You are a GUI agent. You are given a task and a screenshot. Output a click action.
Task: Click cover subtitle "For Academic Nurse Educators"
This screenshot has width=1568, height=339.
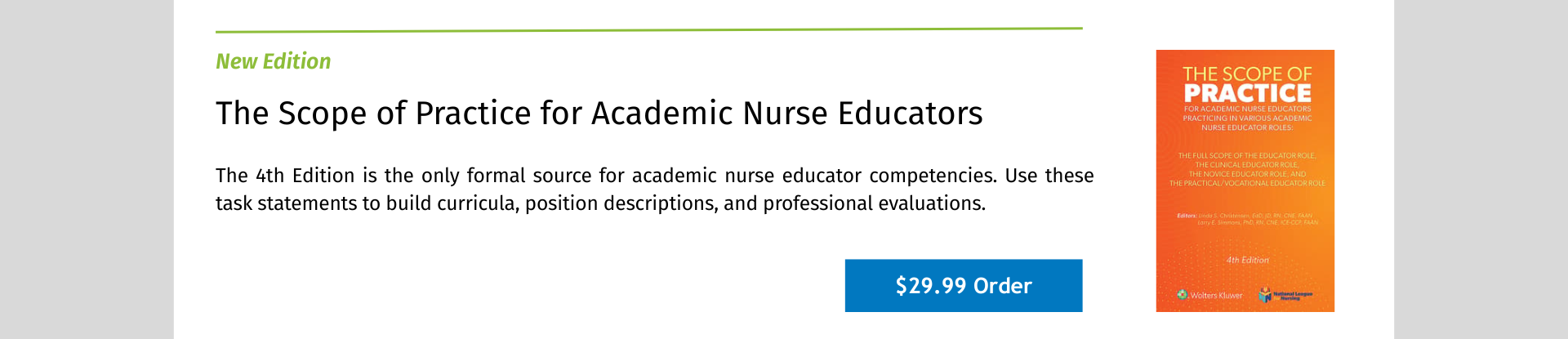(x=1247, y=109)
